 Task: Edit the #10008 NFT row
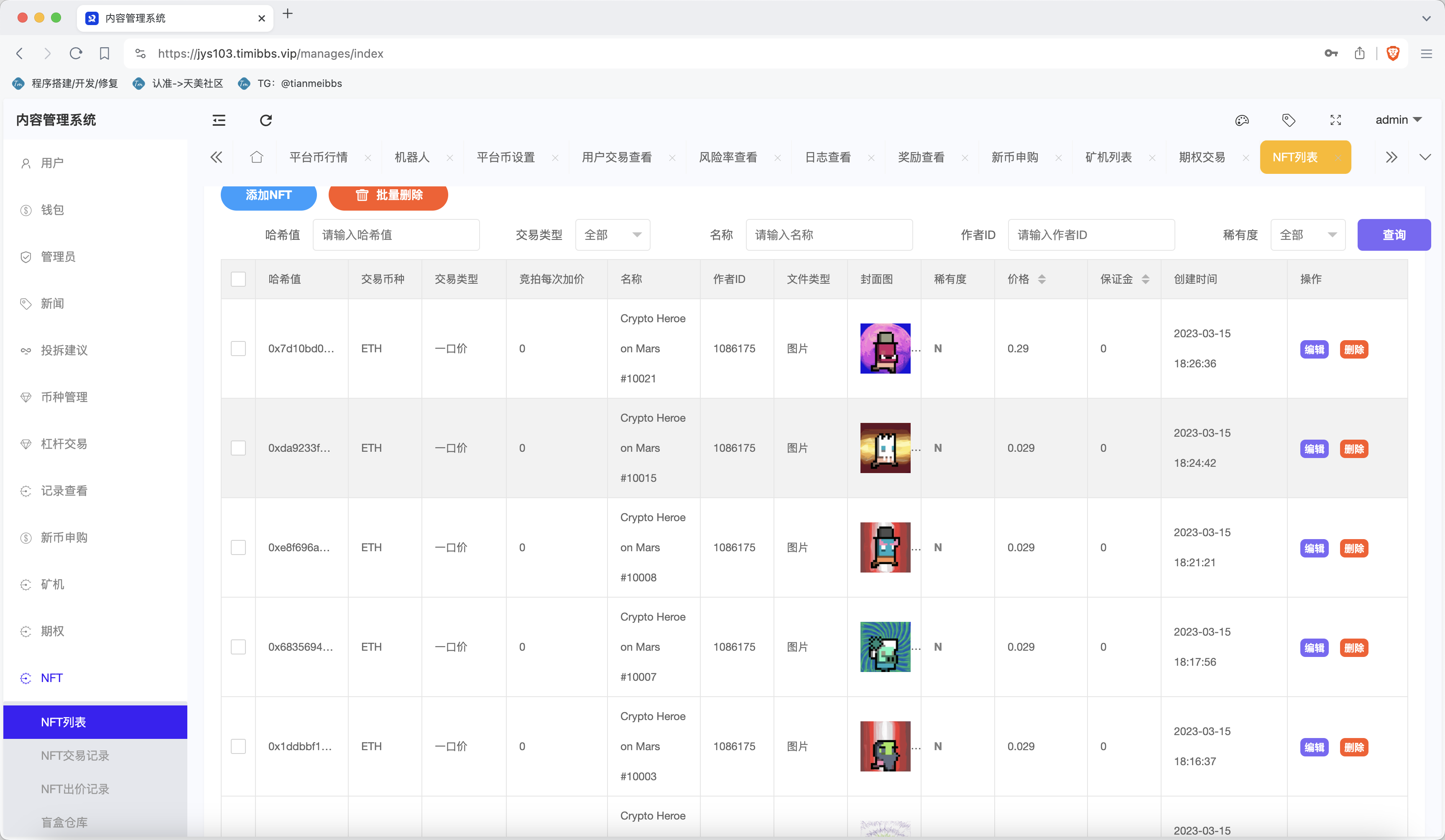pyautogui.click(x=1314, y=548)
